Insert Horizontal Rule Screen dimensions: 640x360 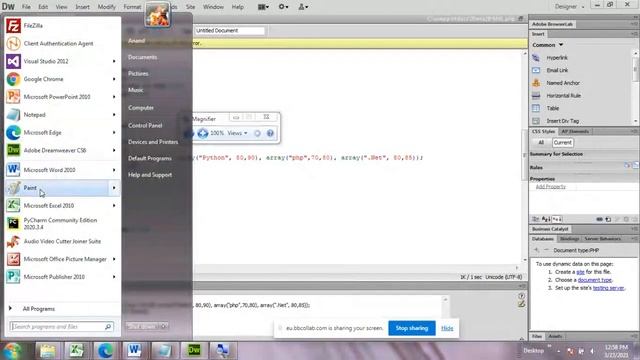(563, 96)
